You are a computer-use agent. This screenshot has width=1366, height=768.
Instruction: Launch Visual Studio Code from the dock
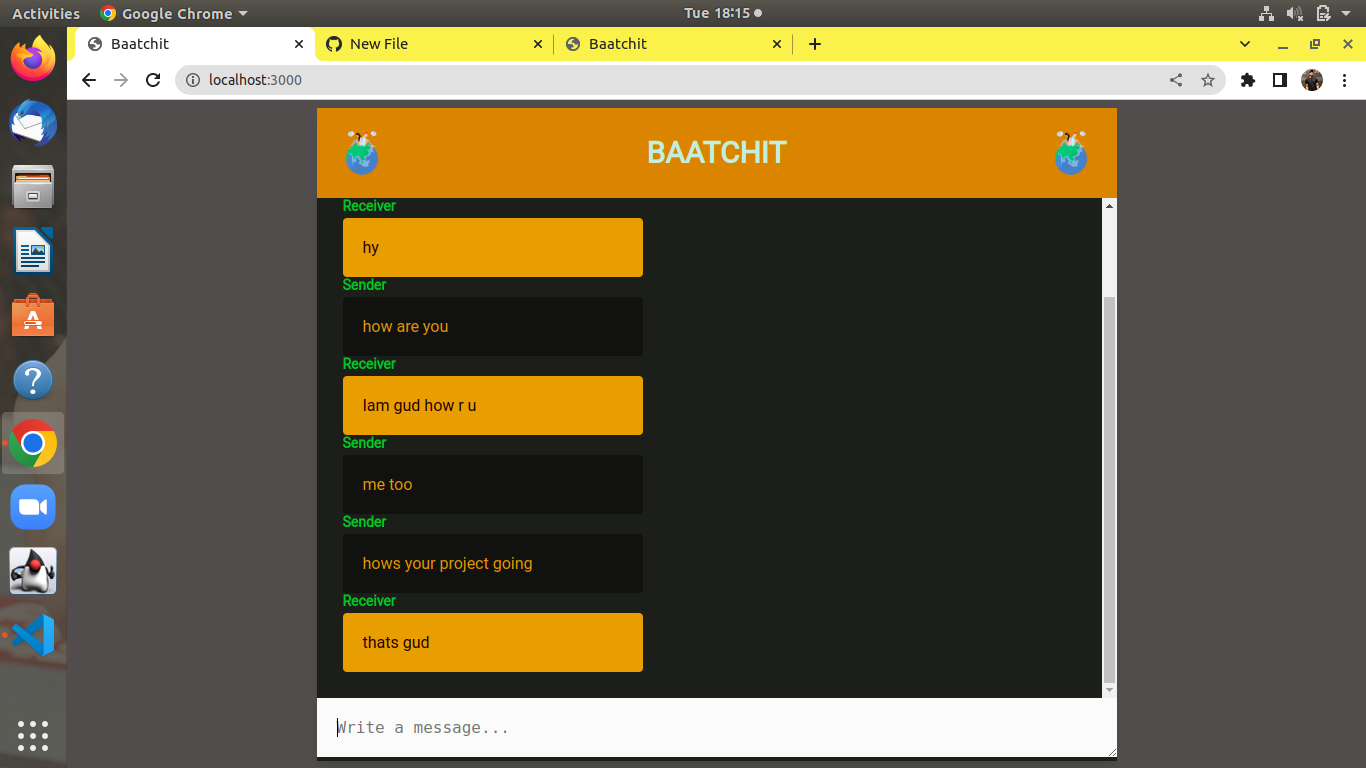click(x=33, y=635)
